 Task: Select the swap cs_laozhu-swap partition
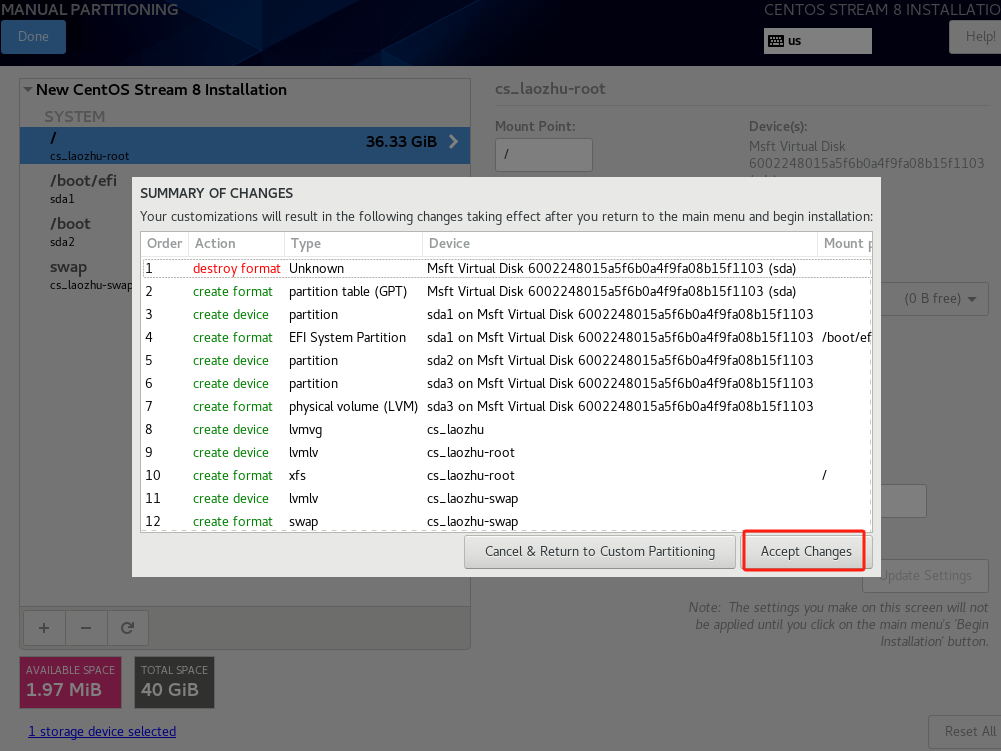[75, 275]
